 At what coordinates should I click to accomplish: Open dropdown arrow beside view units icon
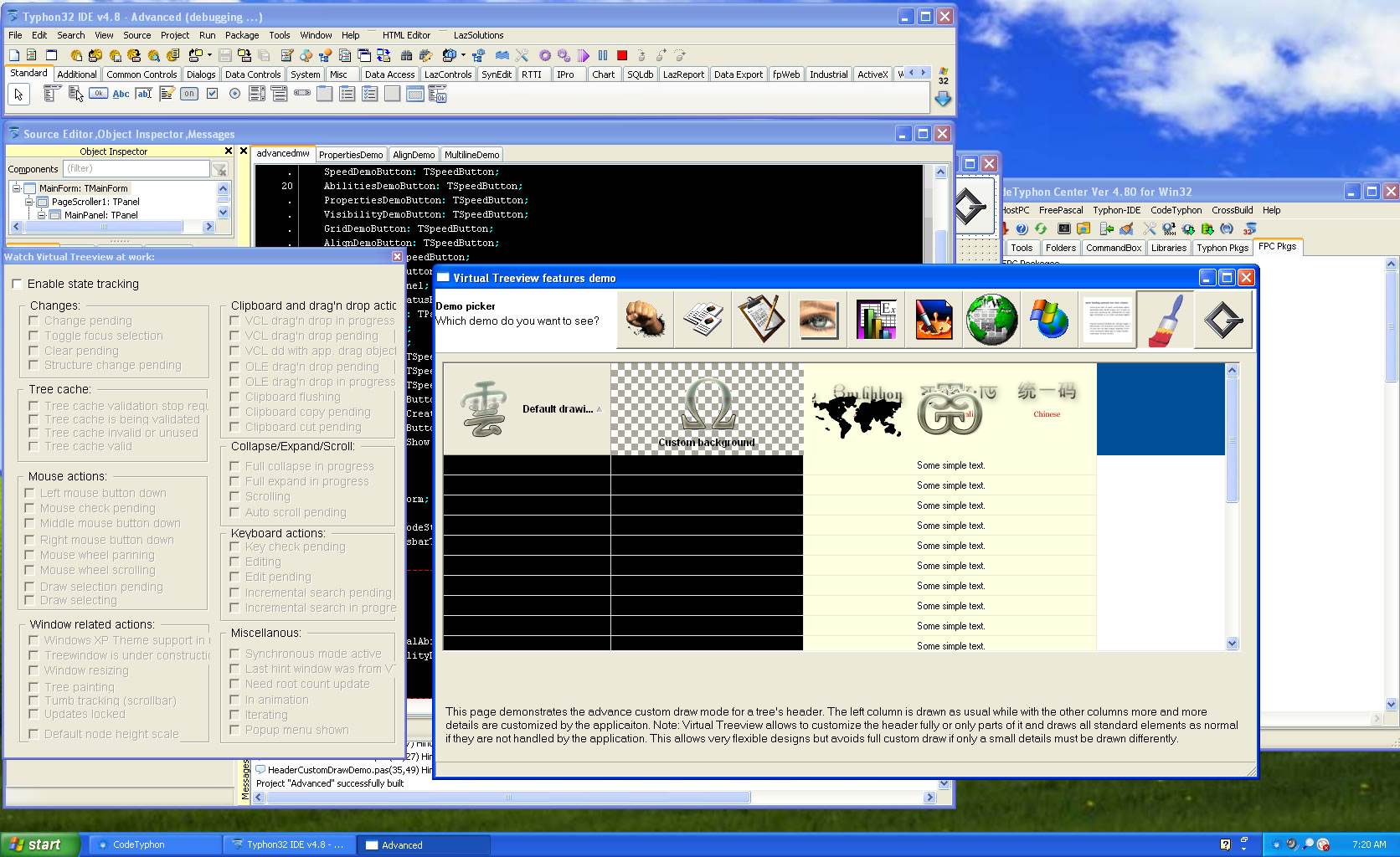pos(208,55)
